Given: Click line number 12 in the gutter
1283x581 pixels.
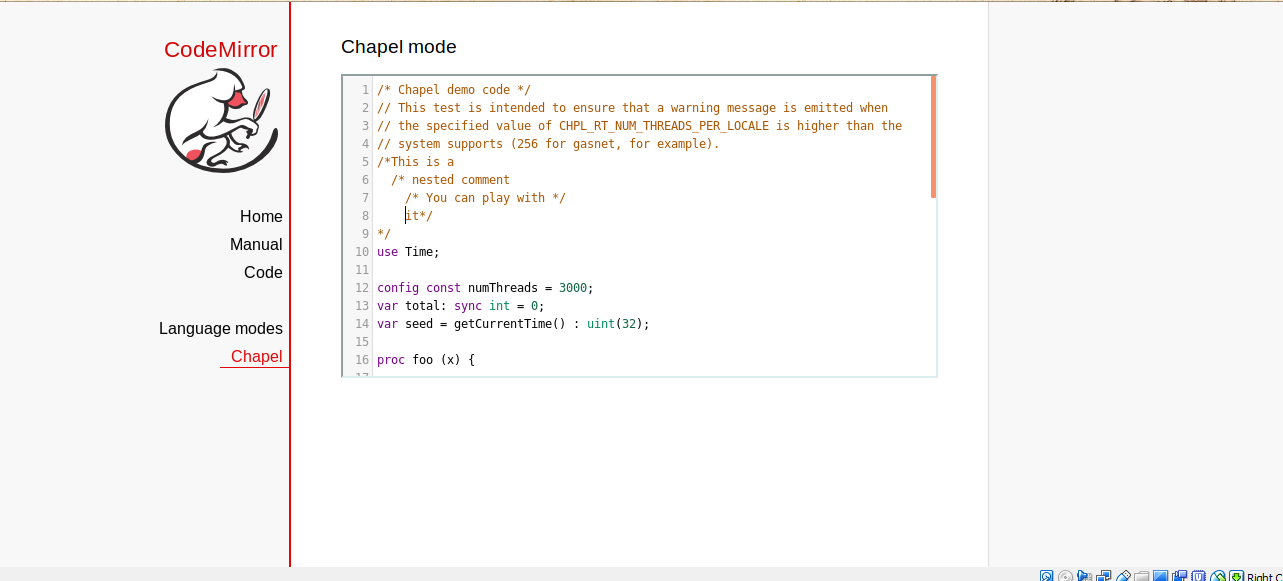Looking at the screenshot, I should click(361, 288).
